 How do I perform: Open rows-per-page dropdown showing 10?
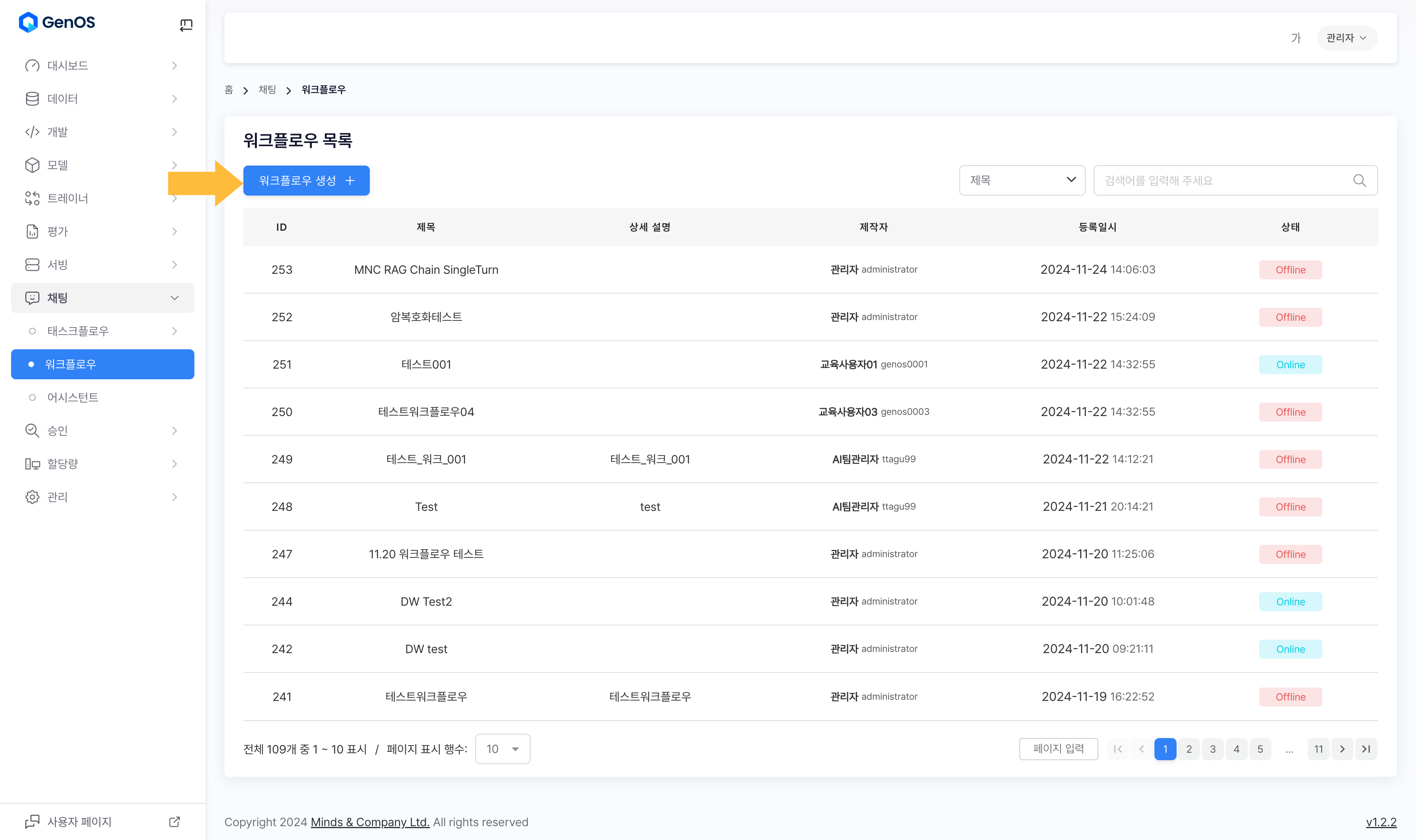tap(502, 749)
